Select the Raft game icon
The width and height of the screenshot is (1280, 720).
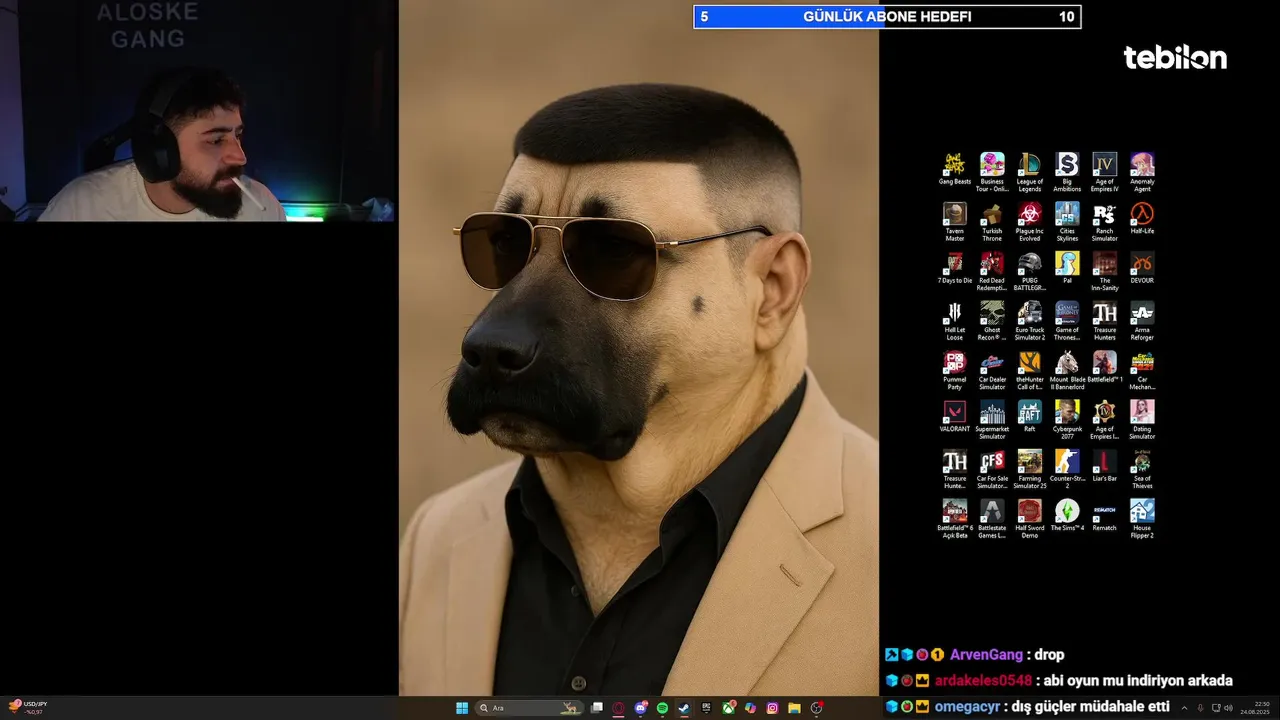click(x=1029, y=416)
